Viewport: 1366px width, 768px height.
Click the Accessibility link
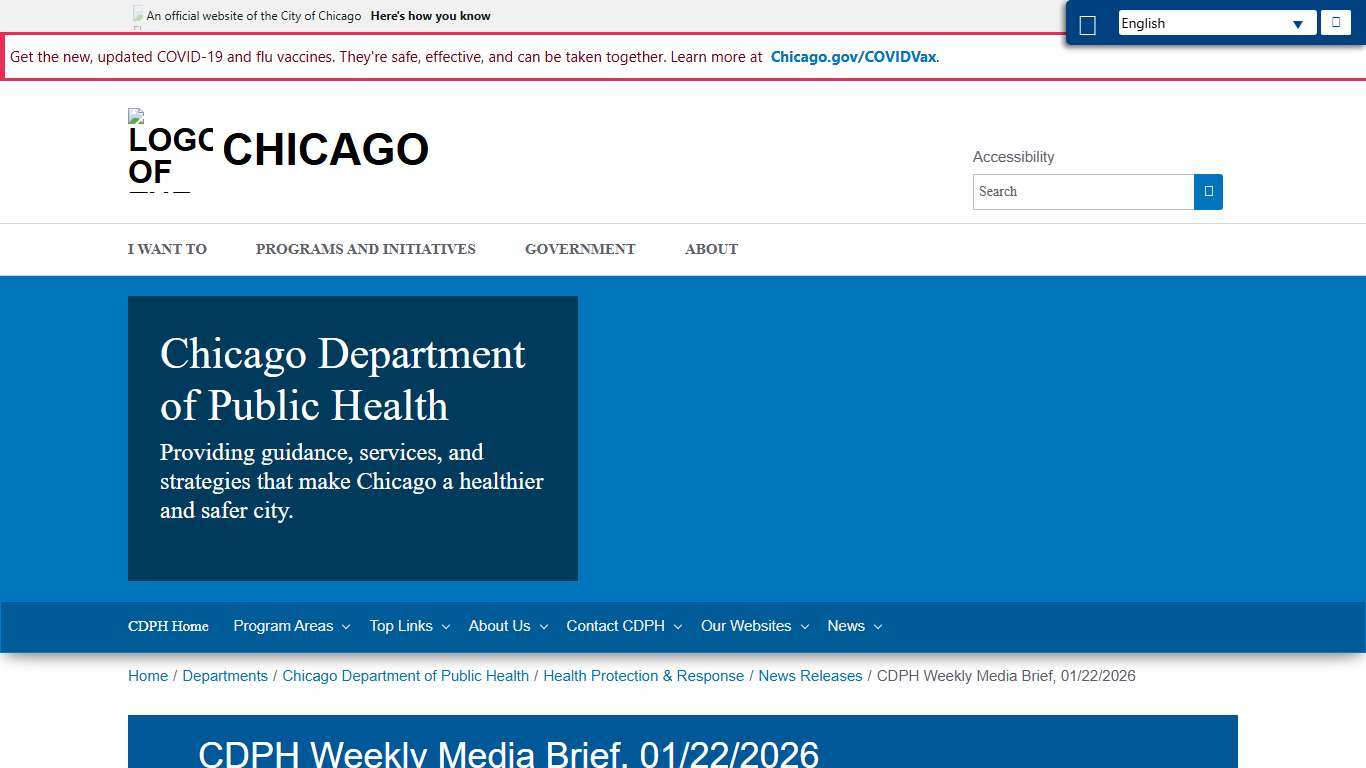[x=1013, y=157]
